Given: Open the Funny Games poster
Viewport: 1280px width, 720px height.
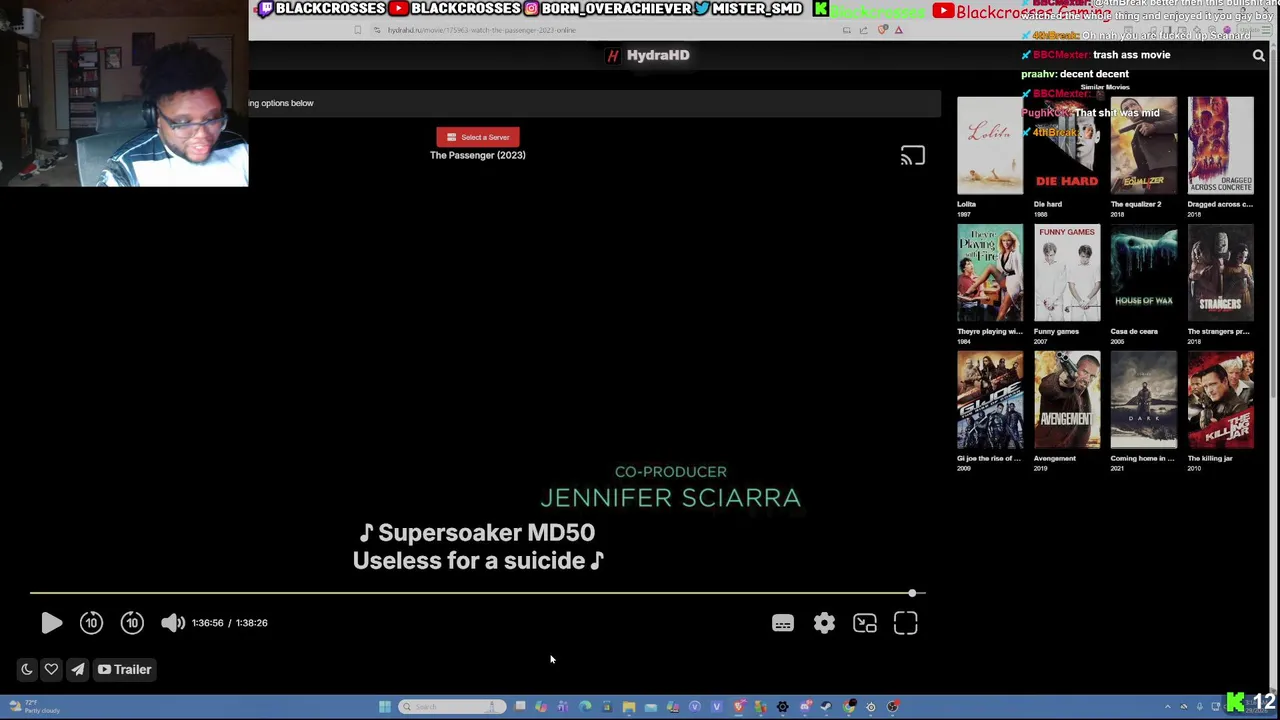Looking at the screenshot, I should point(1067,273).
